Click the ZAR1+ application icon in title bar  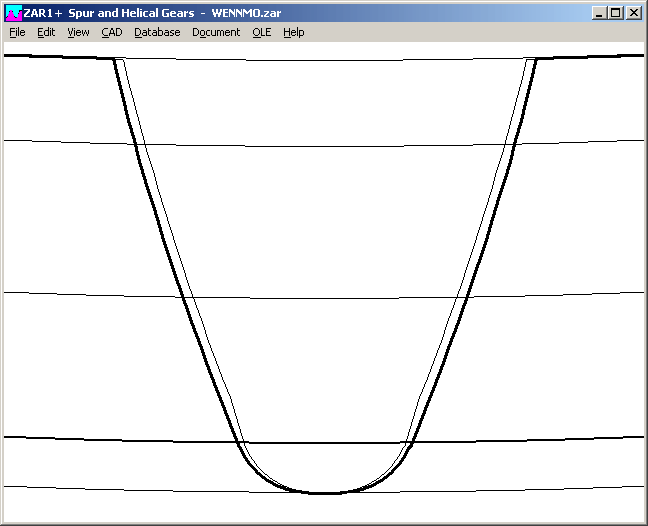click(x=13, y=13)
